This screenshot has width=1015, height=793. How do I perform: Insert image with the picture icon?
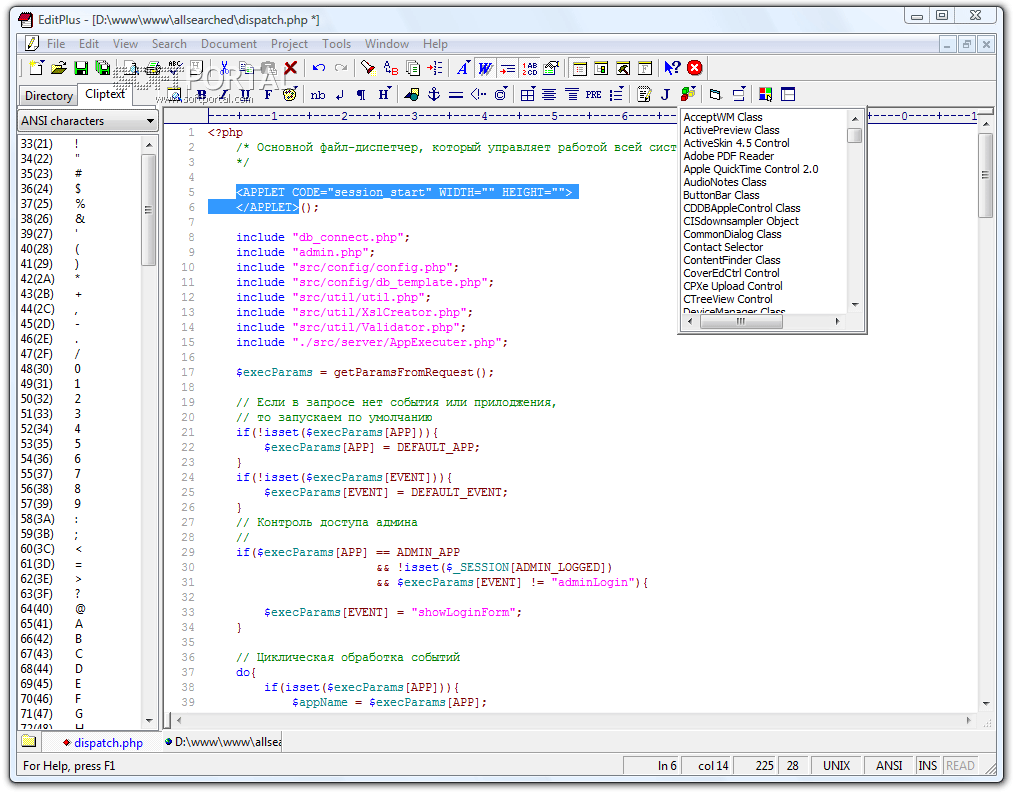(412, 95)
